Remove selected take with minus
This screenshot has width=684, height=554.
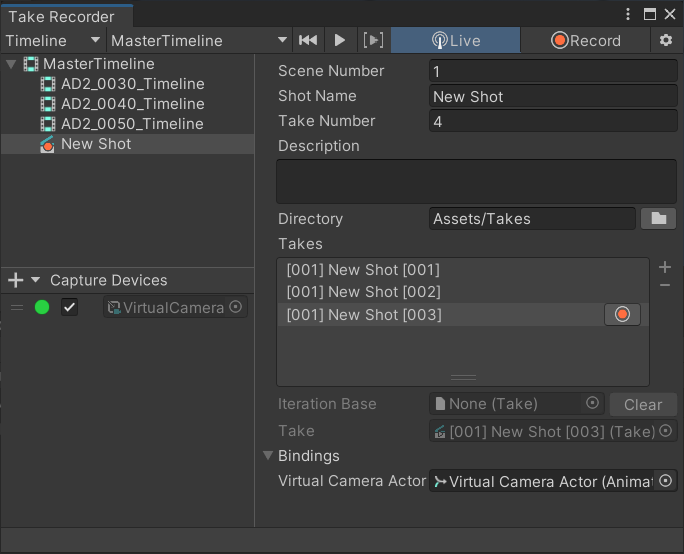665,285
